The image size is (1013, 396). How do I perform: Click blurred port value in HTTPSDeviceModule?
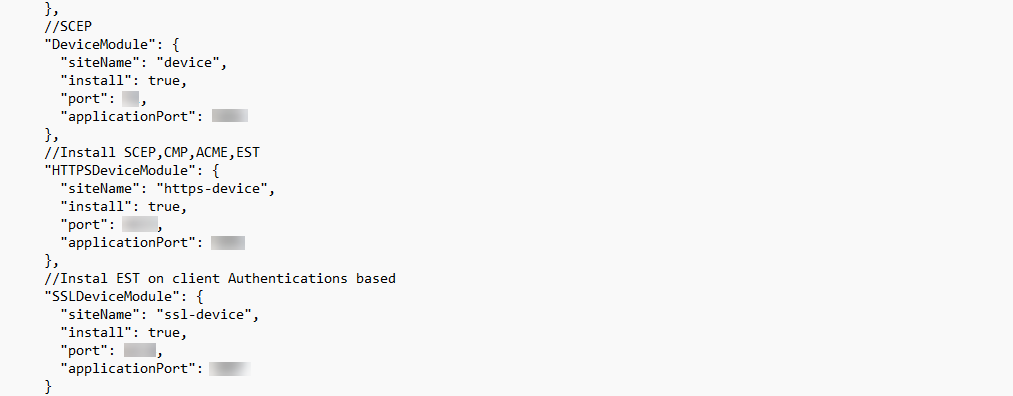(140, 225)
